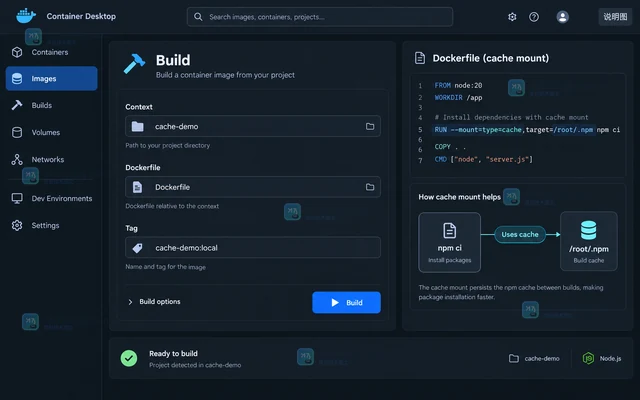
Task: Click code line 'WORKDIR /app'
Action: [458, 98]
